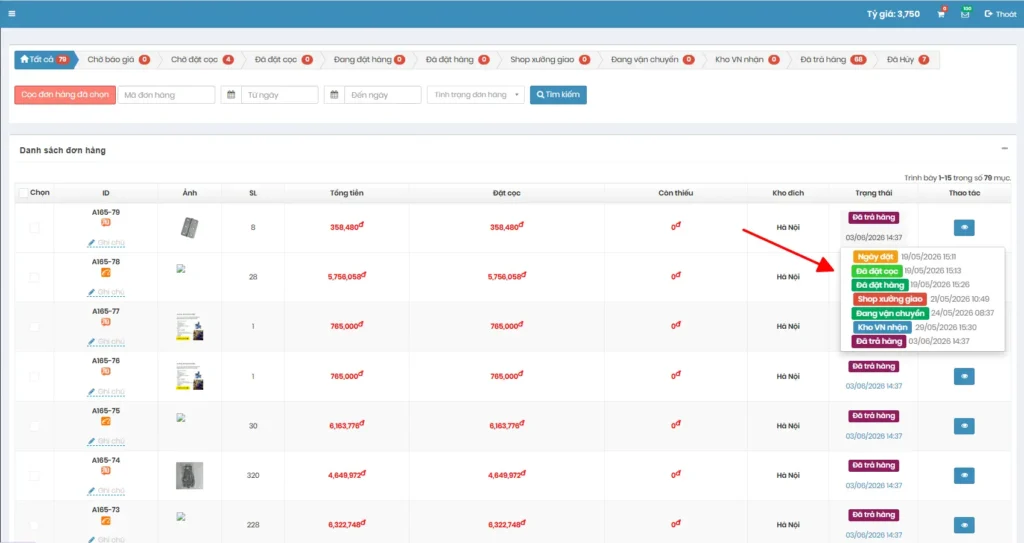
Task: Click the Mã đơn hàng input field
Action: click(x=167, y=95)
